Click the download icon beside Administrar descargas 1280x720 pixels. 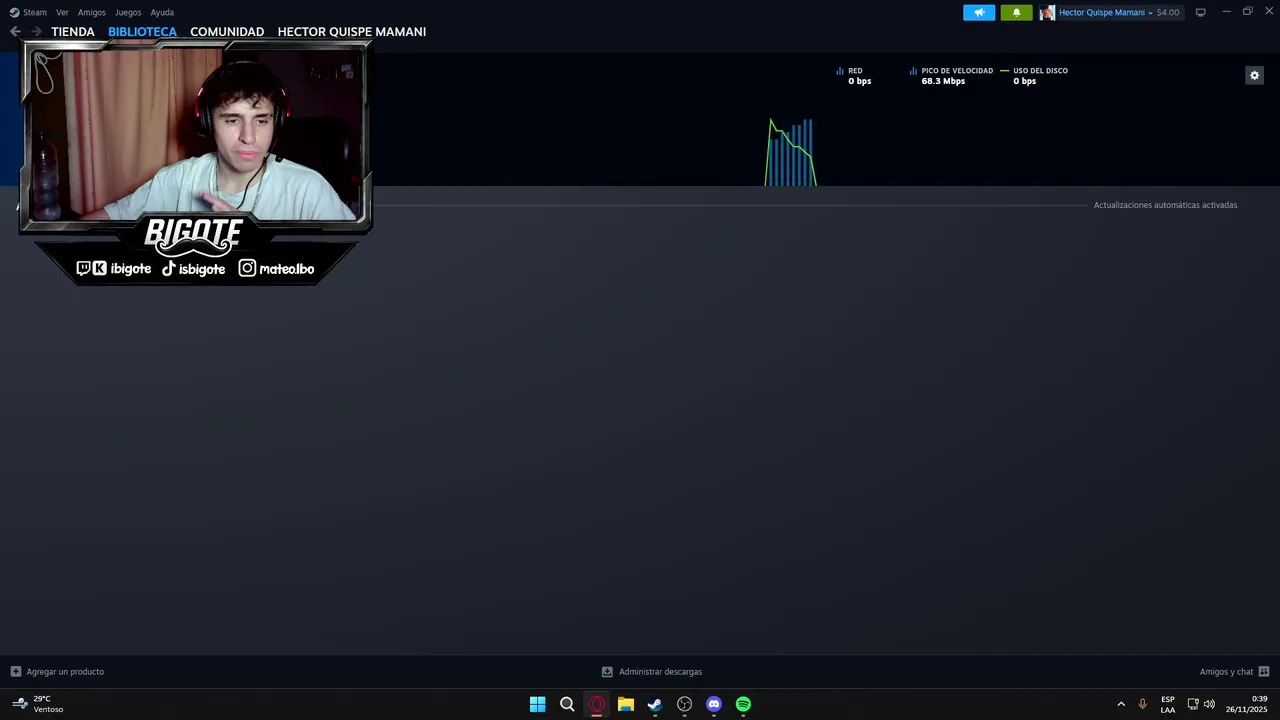click(607, 672)
